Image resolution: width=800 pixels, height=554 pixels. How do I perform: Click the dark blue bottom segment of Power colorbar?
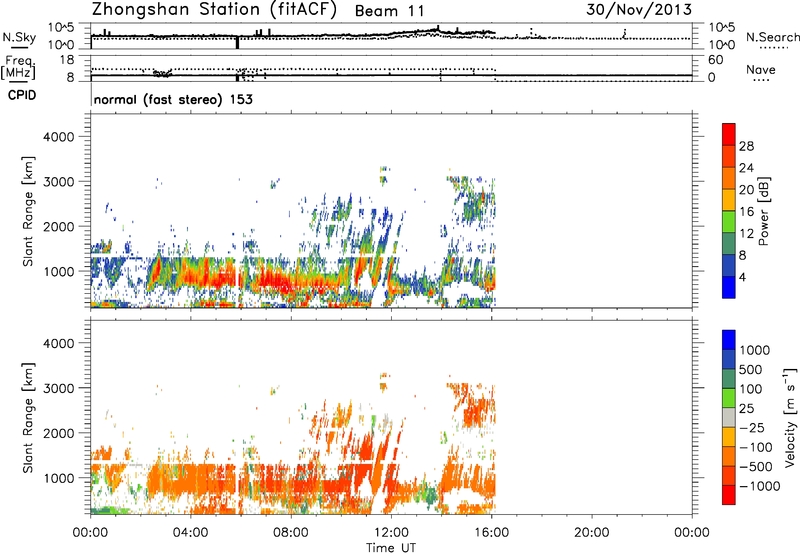point(729,287)
